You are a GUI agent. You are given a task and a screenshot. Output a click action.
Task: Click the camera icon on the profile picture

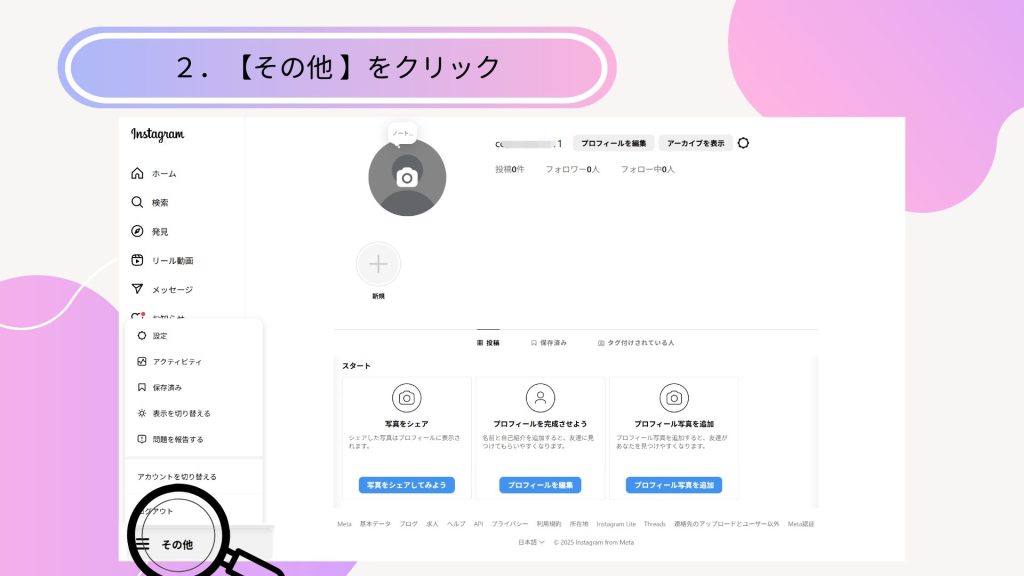407,178
